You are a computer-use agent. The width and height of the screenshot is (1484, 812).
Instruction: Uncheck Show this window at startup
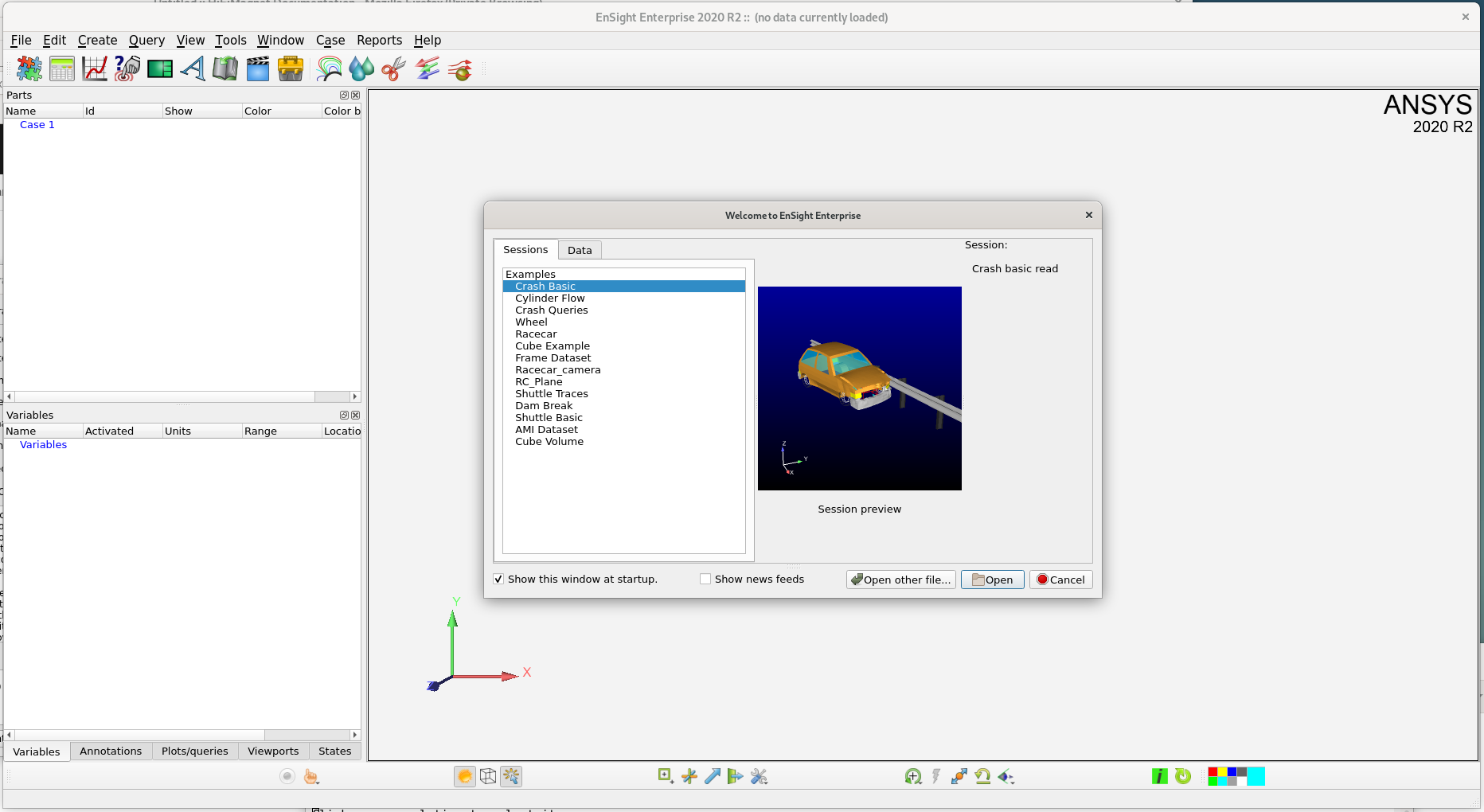[x=498, y=579]
